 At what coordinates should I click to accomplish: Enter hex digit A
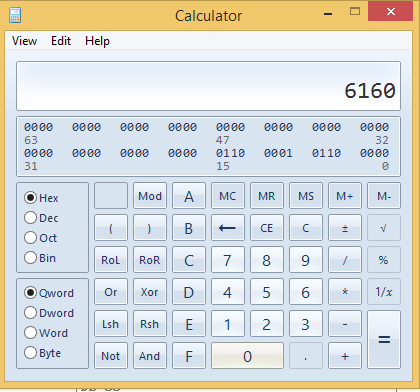coord(189,196)
